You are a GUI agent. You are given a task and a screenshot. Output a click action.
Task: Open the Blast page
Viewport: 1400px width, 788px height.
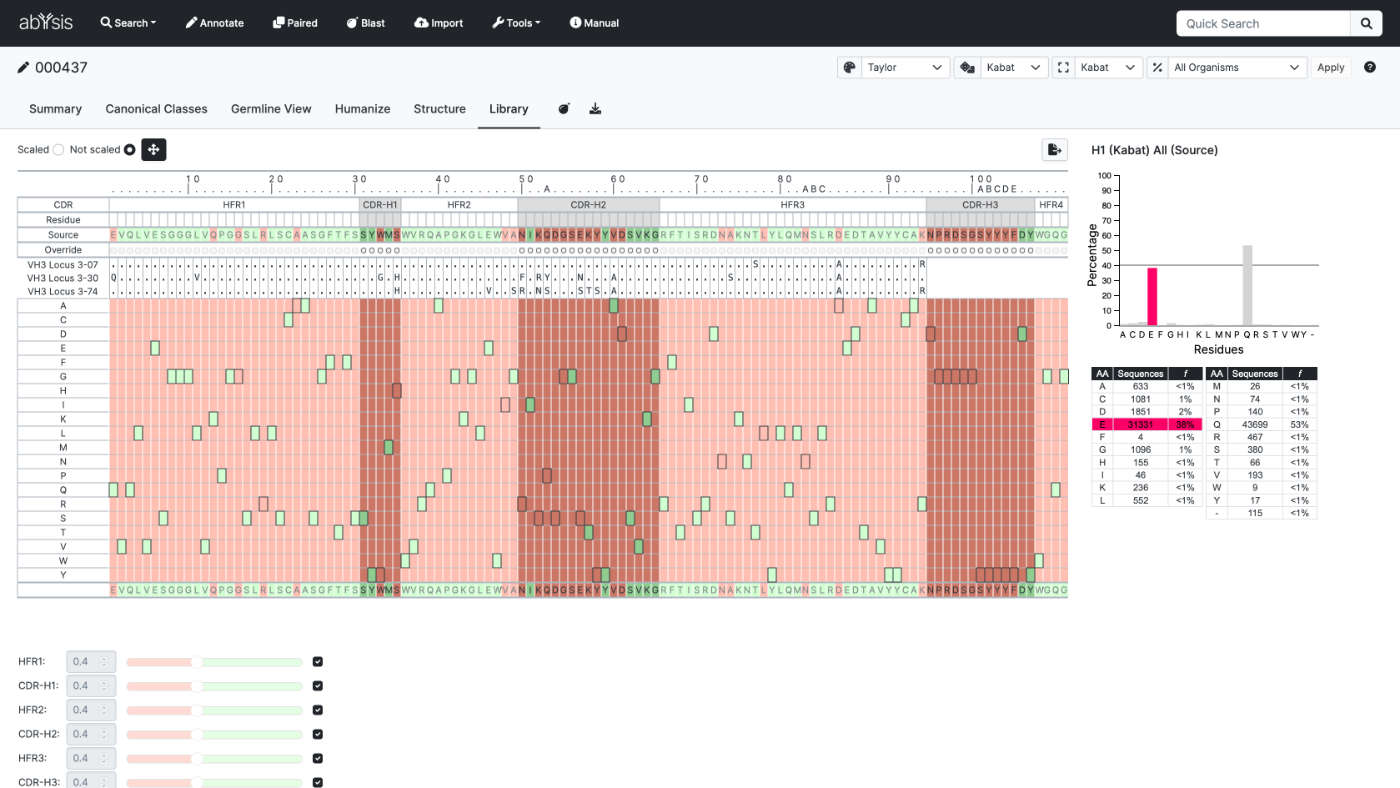click(x=365, y=23)
